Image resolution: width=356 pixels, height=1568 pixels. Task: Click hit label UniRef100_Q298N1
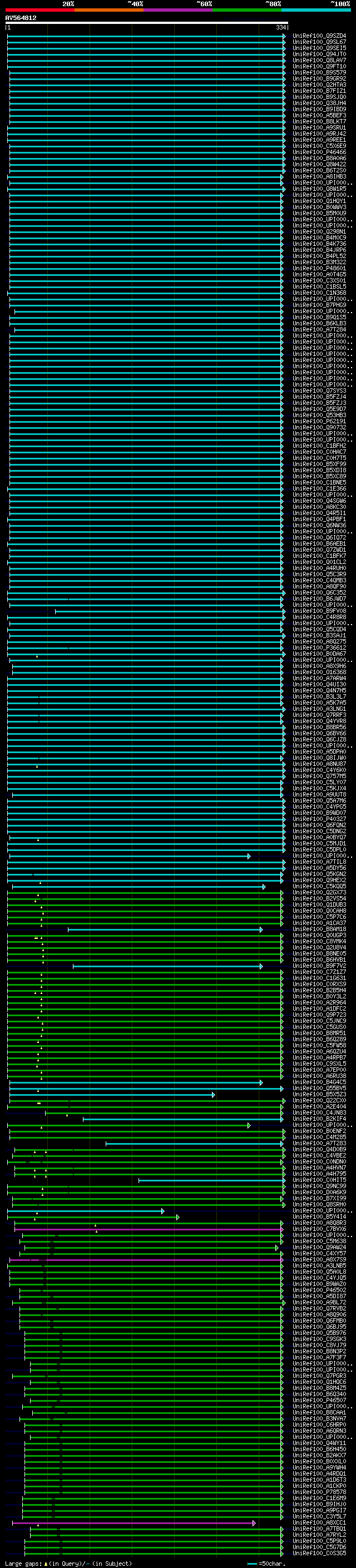click(319, 232)
